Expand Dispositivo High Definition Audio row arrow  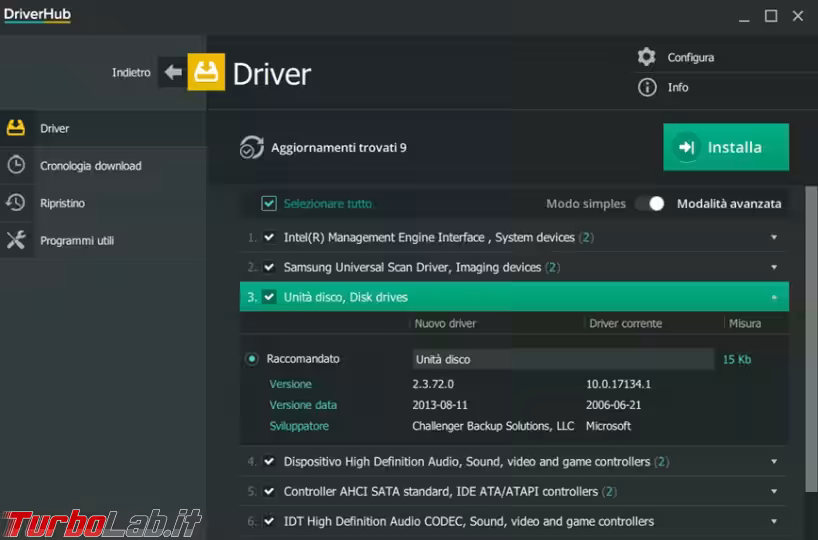click(x=774, y=461)
